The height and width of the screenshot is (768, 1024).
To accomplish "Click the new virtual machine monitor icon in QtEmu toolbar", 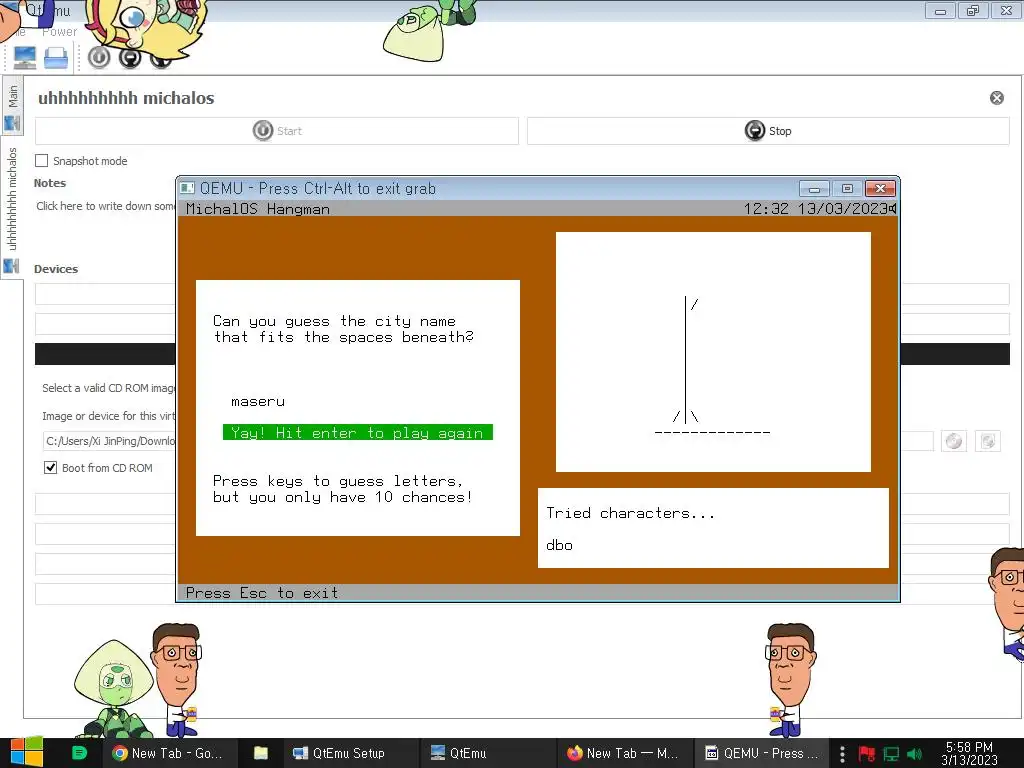I will tap(25, 58).
